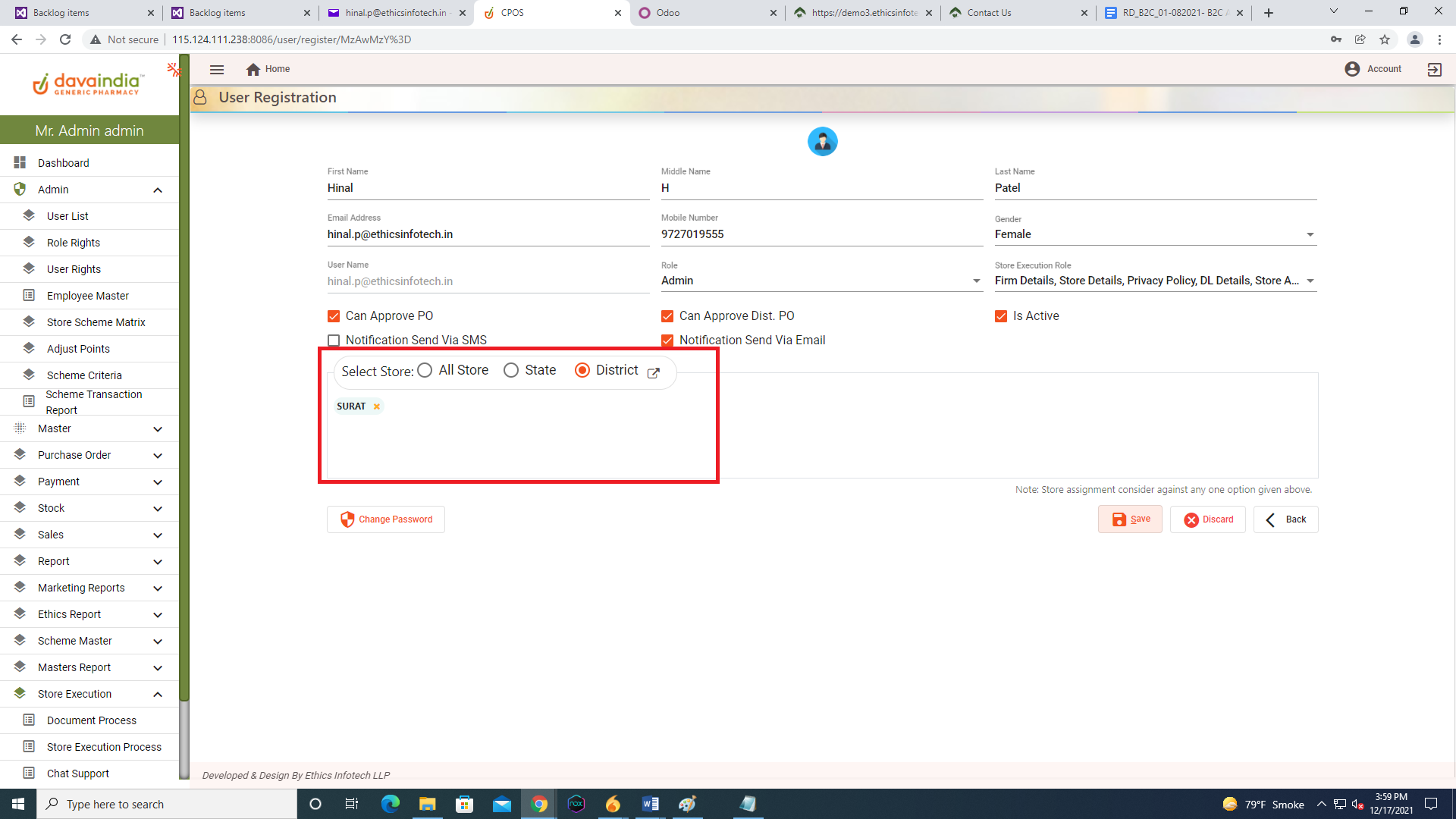1456x819 pixels.
Task: Select the All Store radio option
Action: (x=425, y=370)
